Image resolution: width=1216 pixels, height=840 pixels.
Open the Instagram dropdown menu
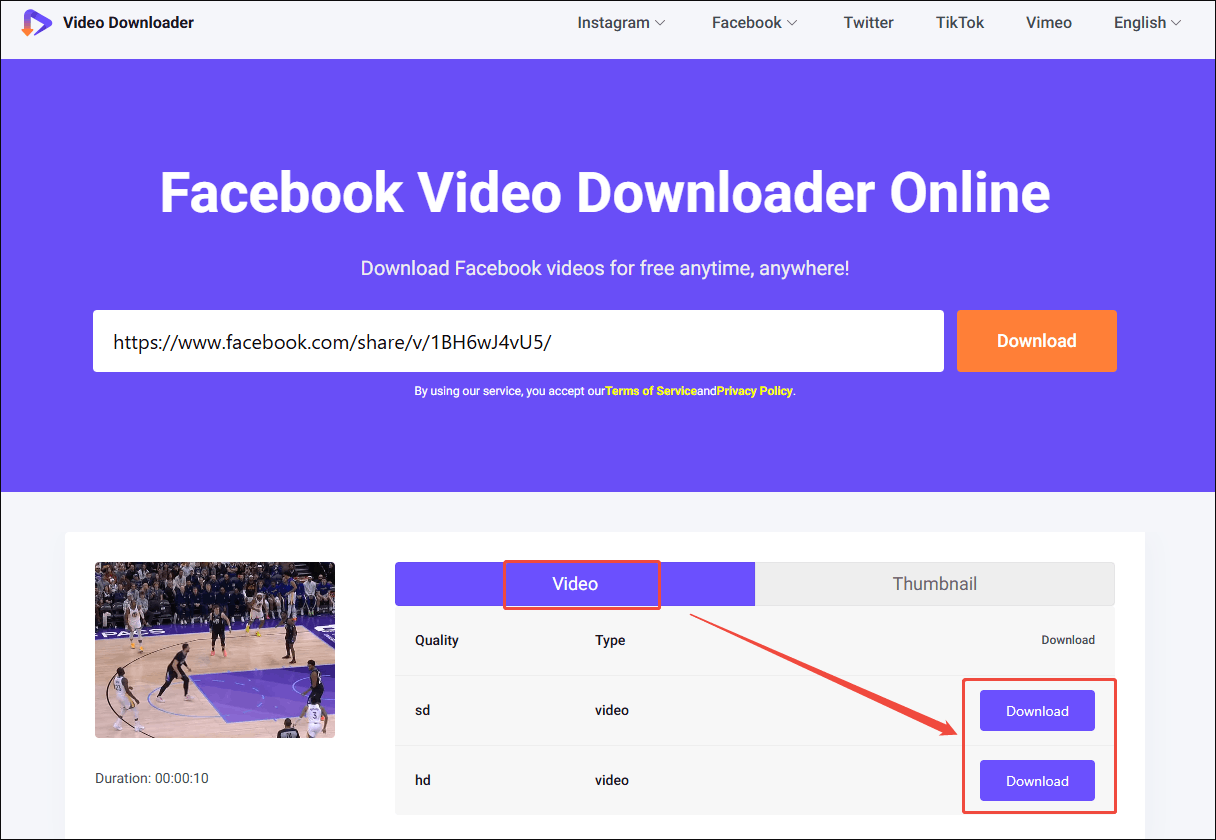click(621, 22)
